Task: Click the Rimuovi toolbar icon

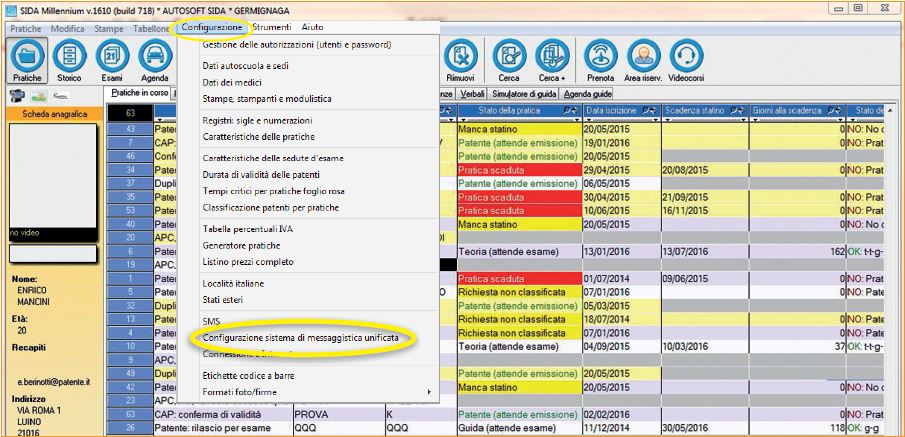Action: pos(460,59)
